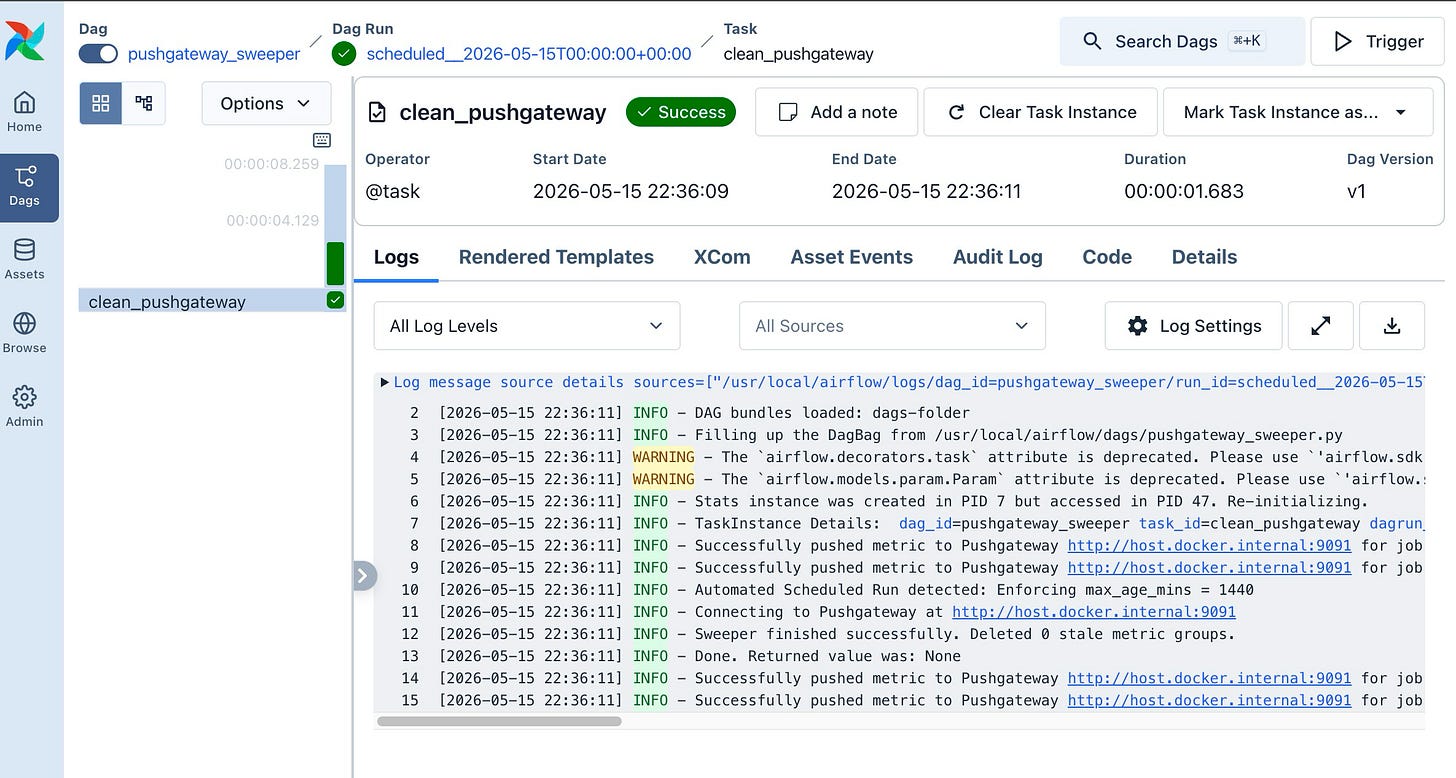Image resolution: width=1456 pixels, height=778 pixels.
Task: Click the collapse panel arrow handle
Action: point(365,575)
